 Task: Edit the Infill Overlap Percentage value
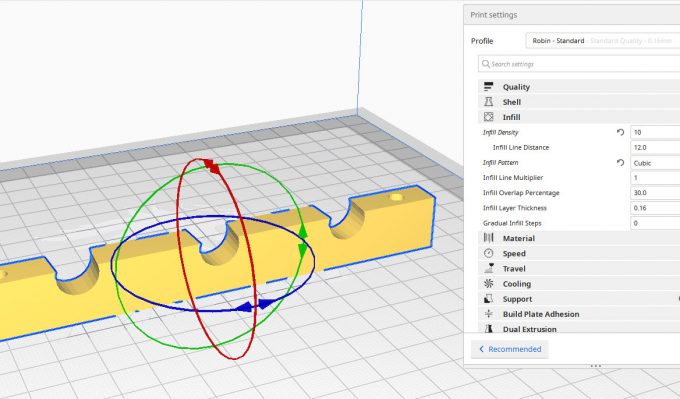point(655,193)
